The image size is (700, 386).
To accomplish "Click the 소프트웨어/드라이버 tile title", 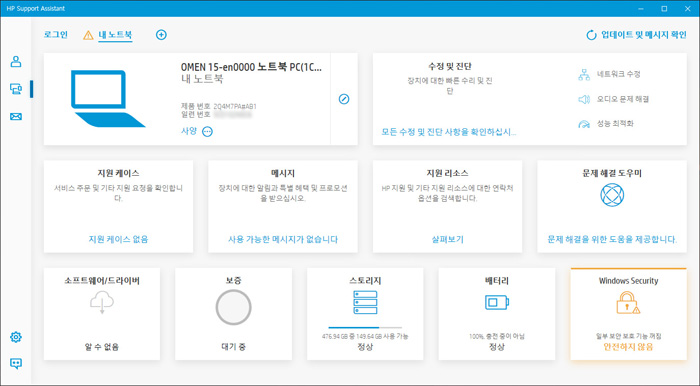I will point(102,281).
